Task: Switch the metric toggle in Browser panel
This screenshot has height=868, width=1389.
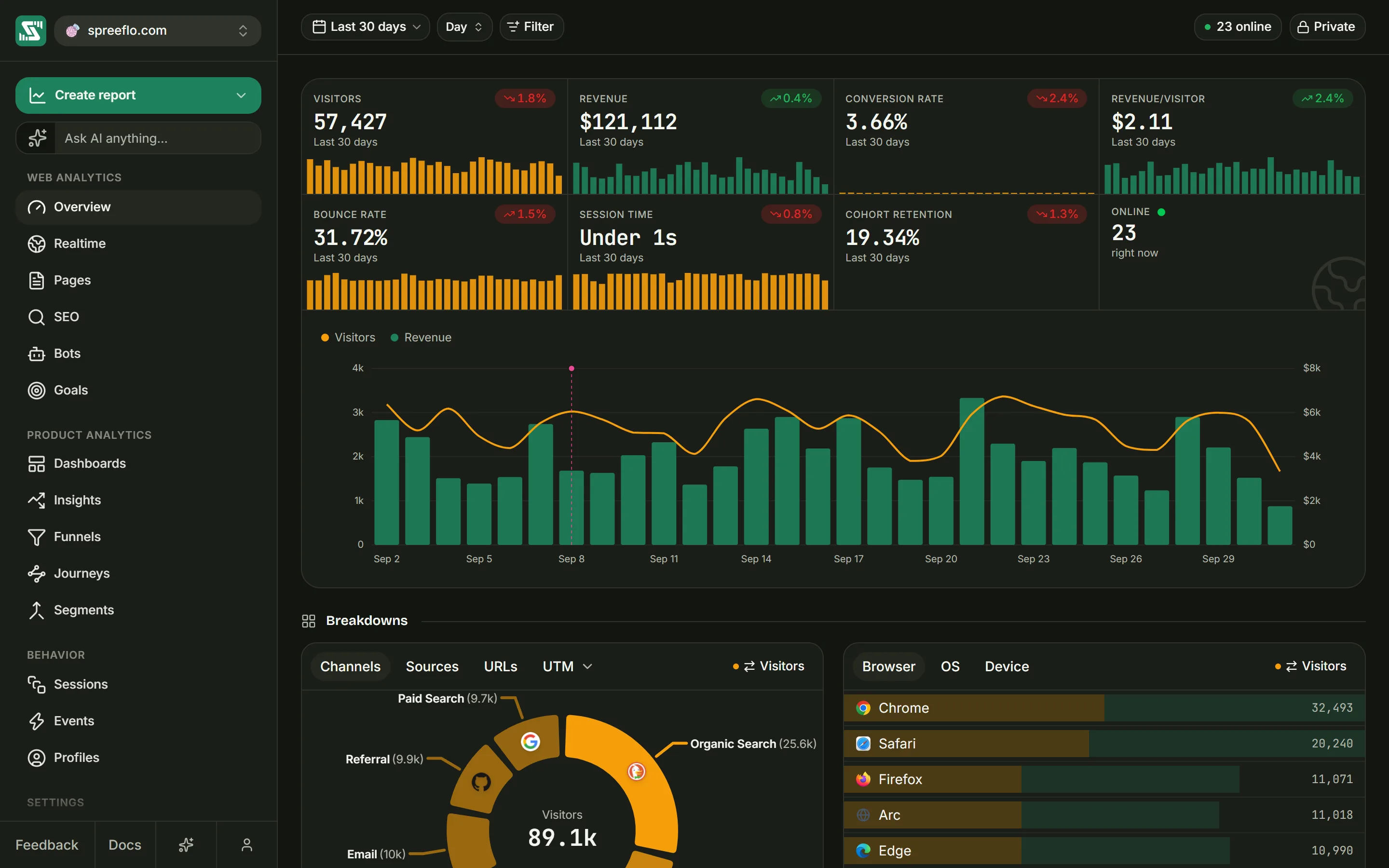Action: (x=1310, y=666)
